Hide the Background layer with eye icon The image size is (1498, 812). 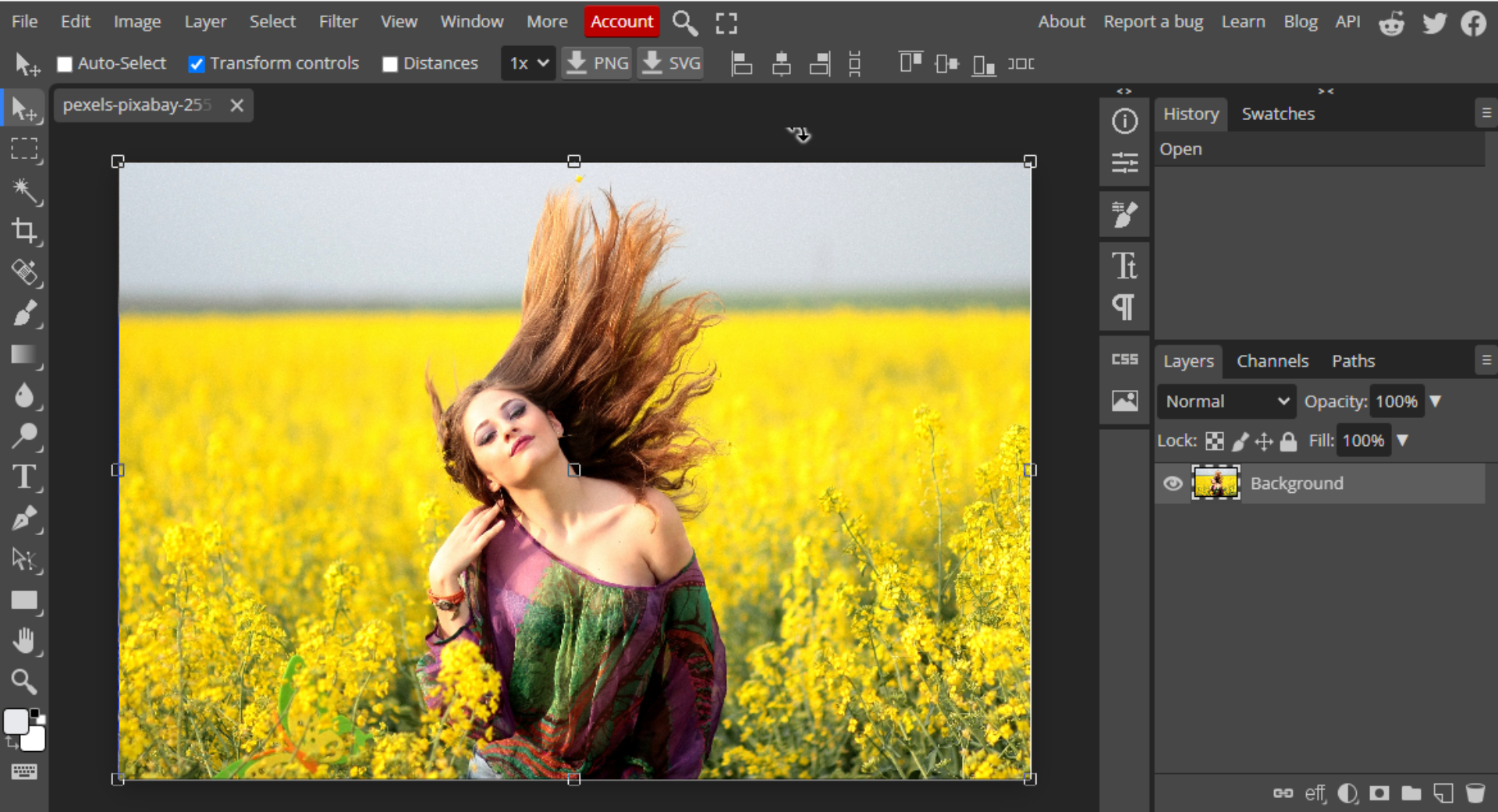pos(1173,484)
